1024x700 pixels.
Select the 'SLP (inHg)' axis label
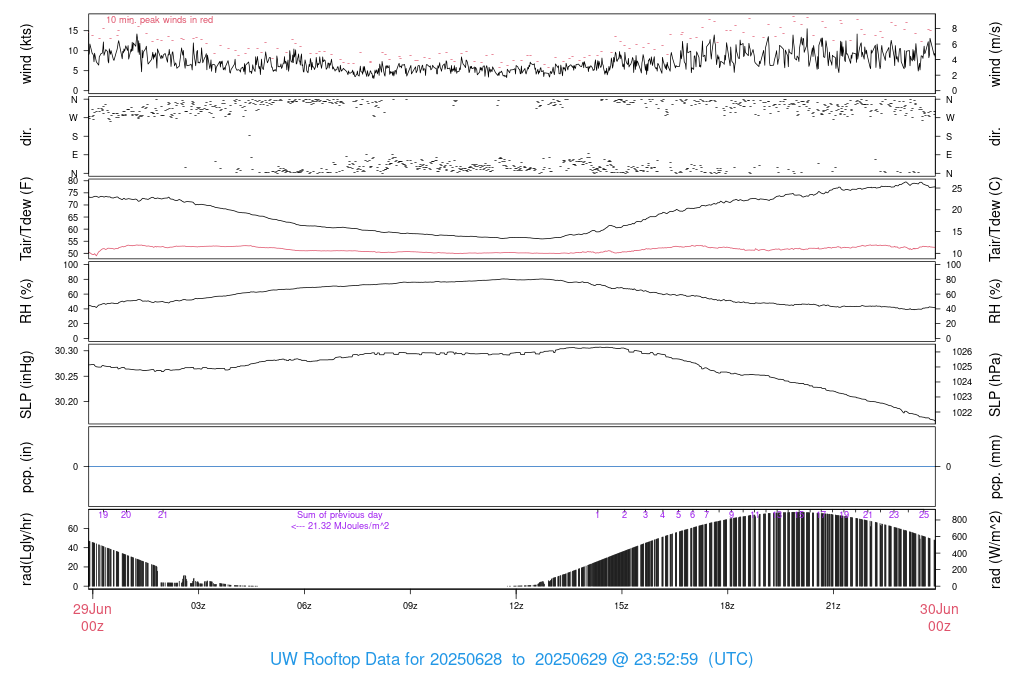27,384
